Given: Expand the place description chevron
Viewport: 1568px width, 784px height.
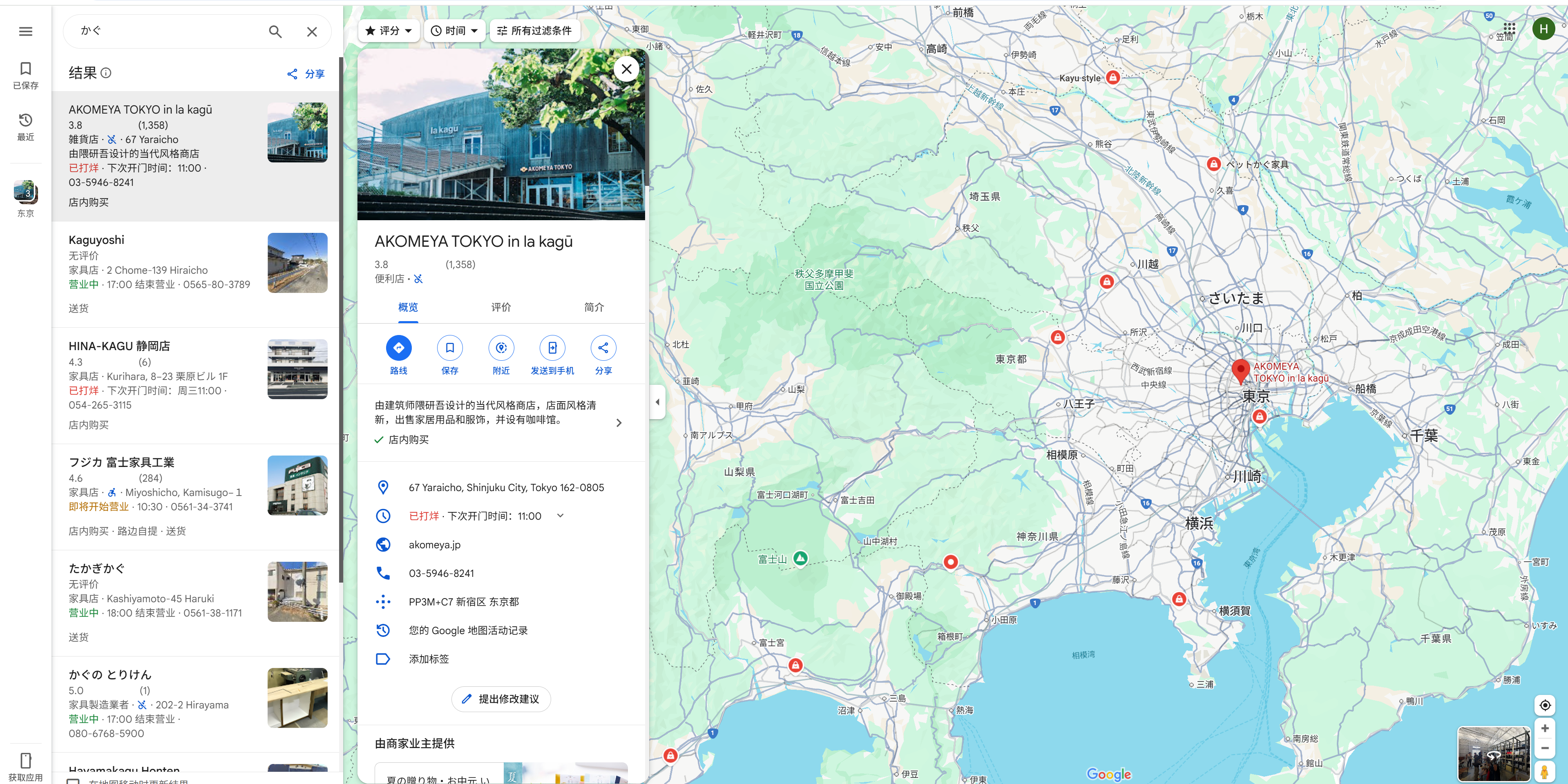Looking at the screenshot, I should (619, 422).
